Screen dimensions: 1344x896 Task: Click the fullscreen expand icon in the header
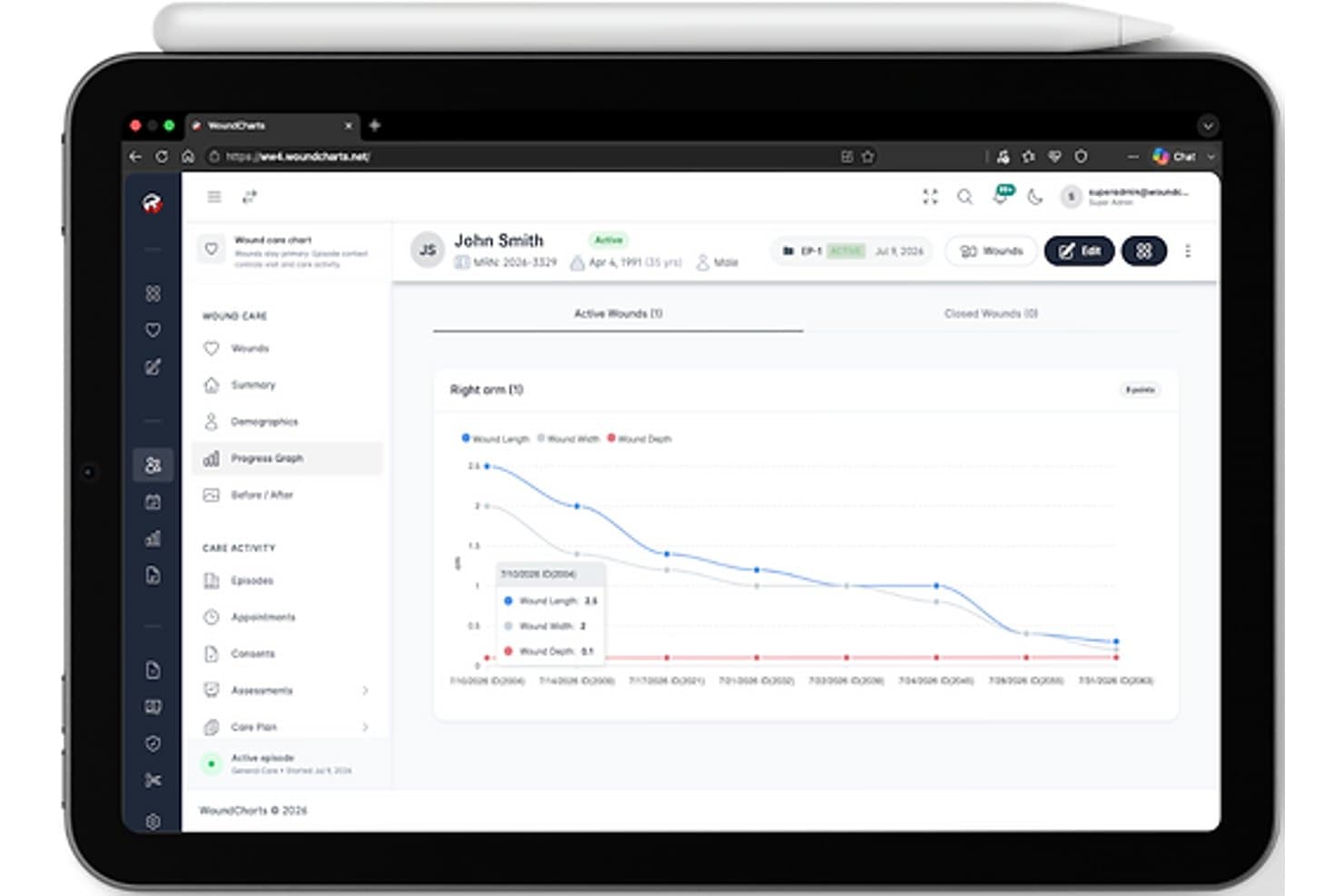click(x=930, y=197)
